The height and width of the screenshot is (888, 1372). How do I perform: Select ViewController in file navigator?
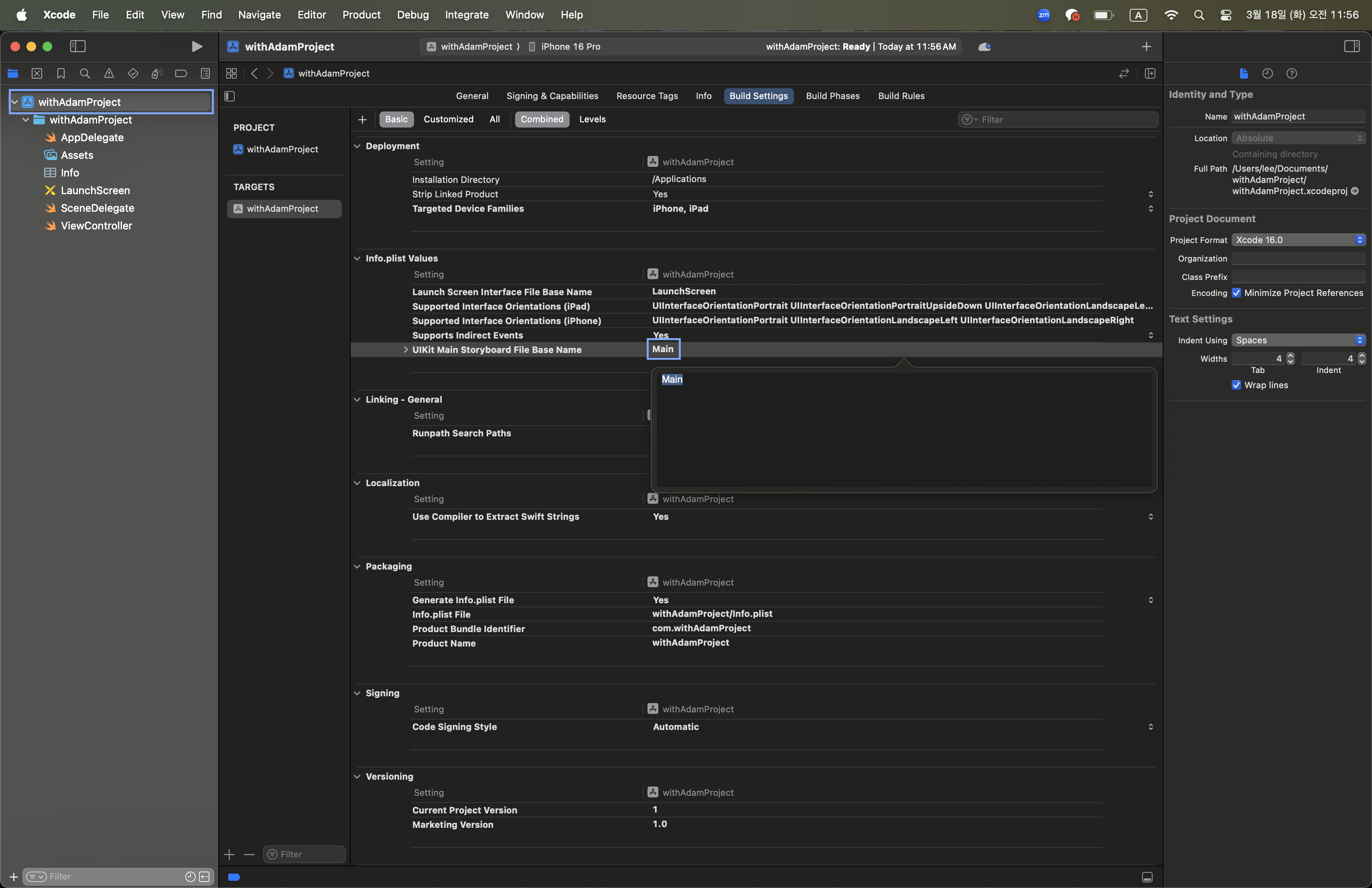point(96,226)
